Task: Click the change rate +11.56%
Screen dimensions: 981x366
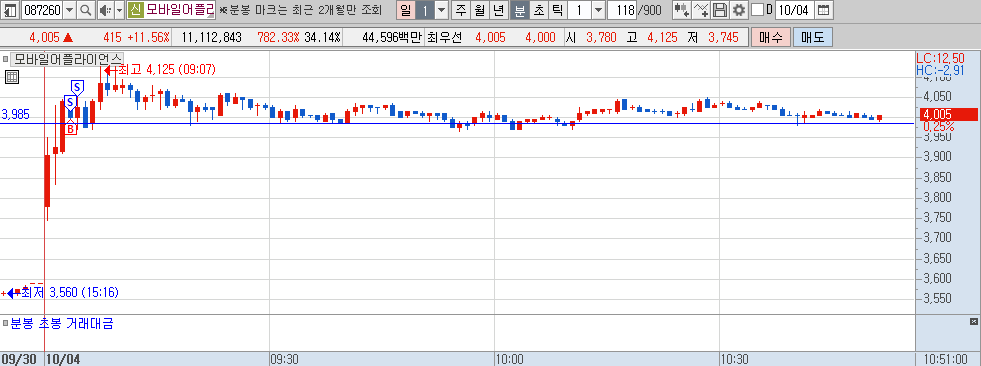Action: click(x=149, y=38)
